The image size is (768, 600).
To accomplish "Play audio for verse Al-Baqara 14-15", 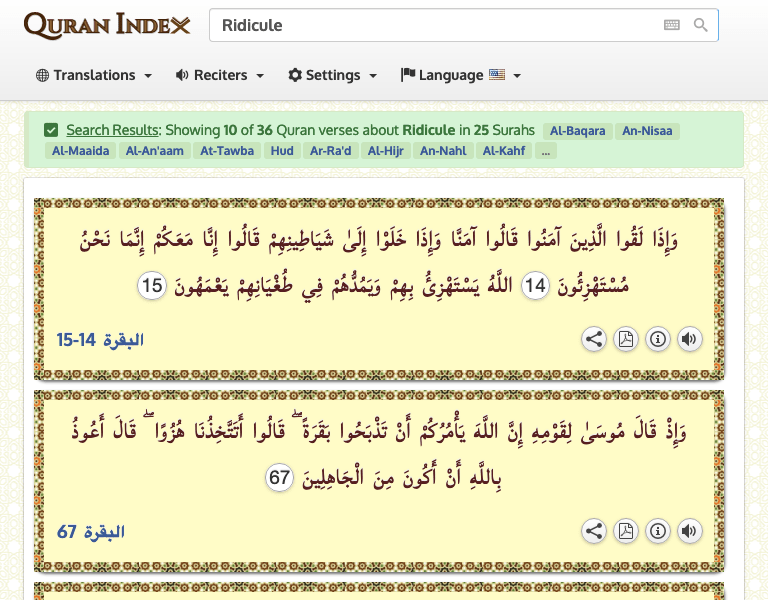I will point(689,339).
